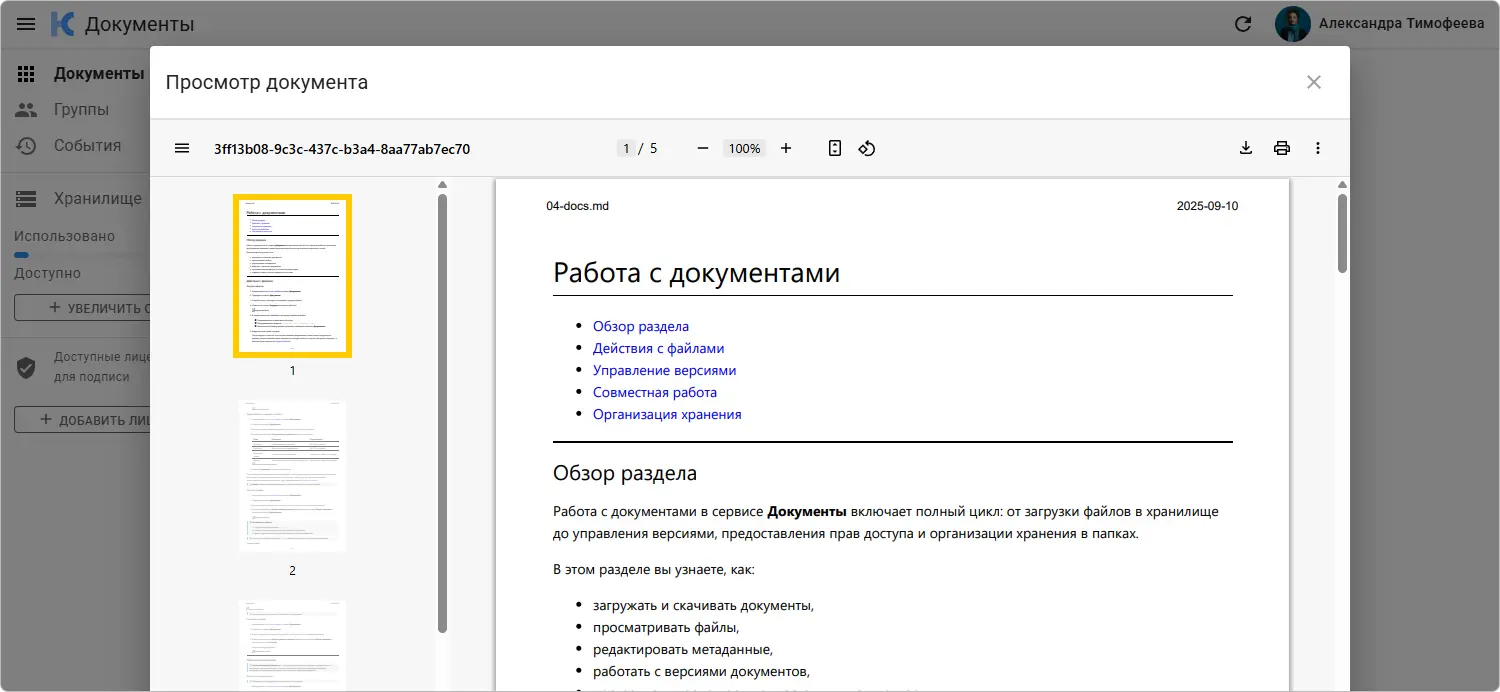
Task: Click the refresh icon in header
Action: point(1243,24)
